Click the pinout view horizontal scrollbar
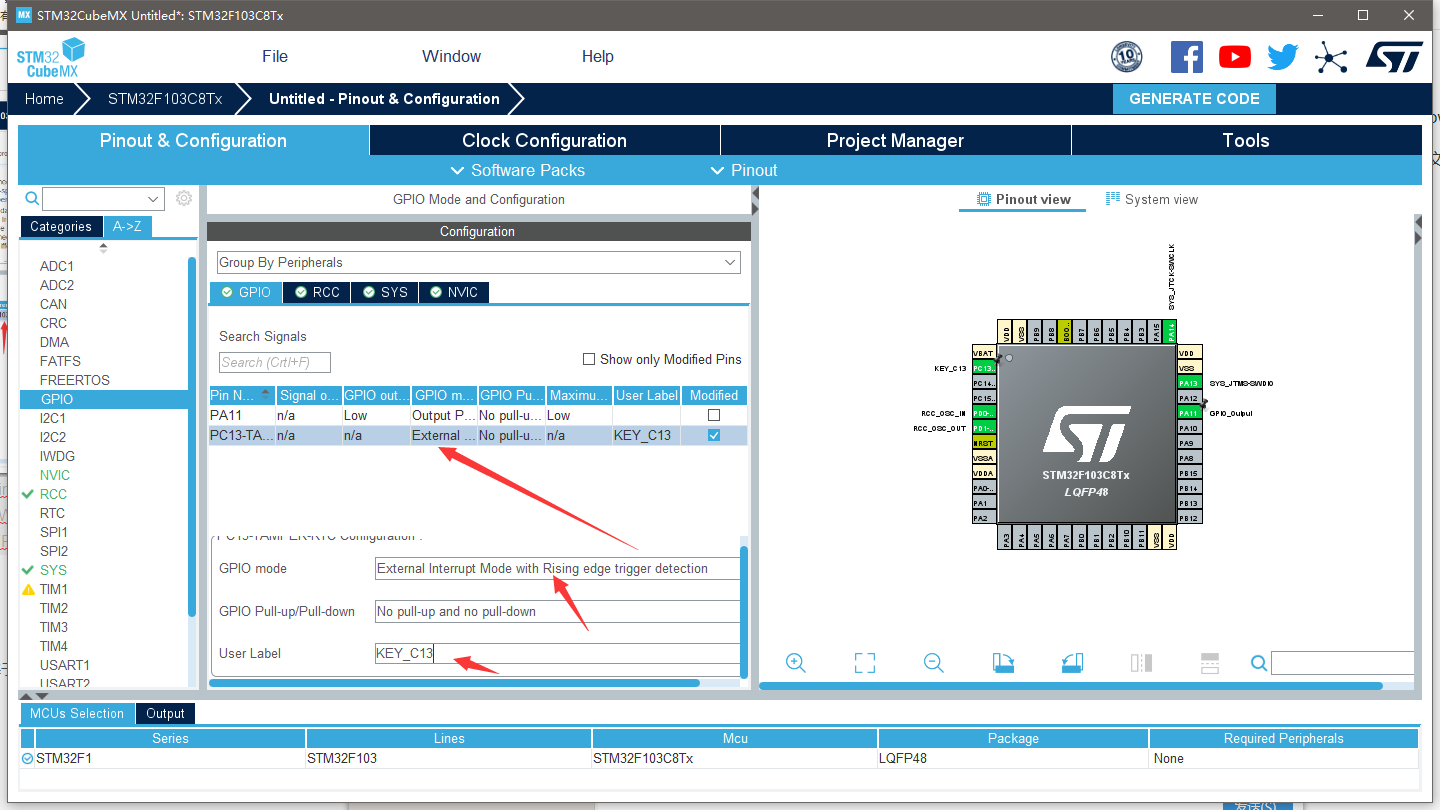1440x810 pixels. coord(1071,686)
